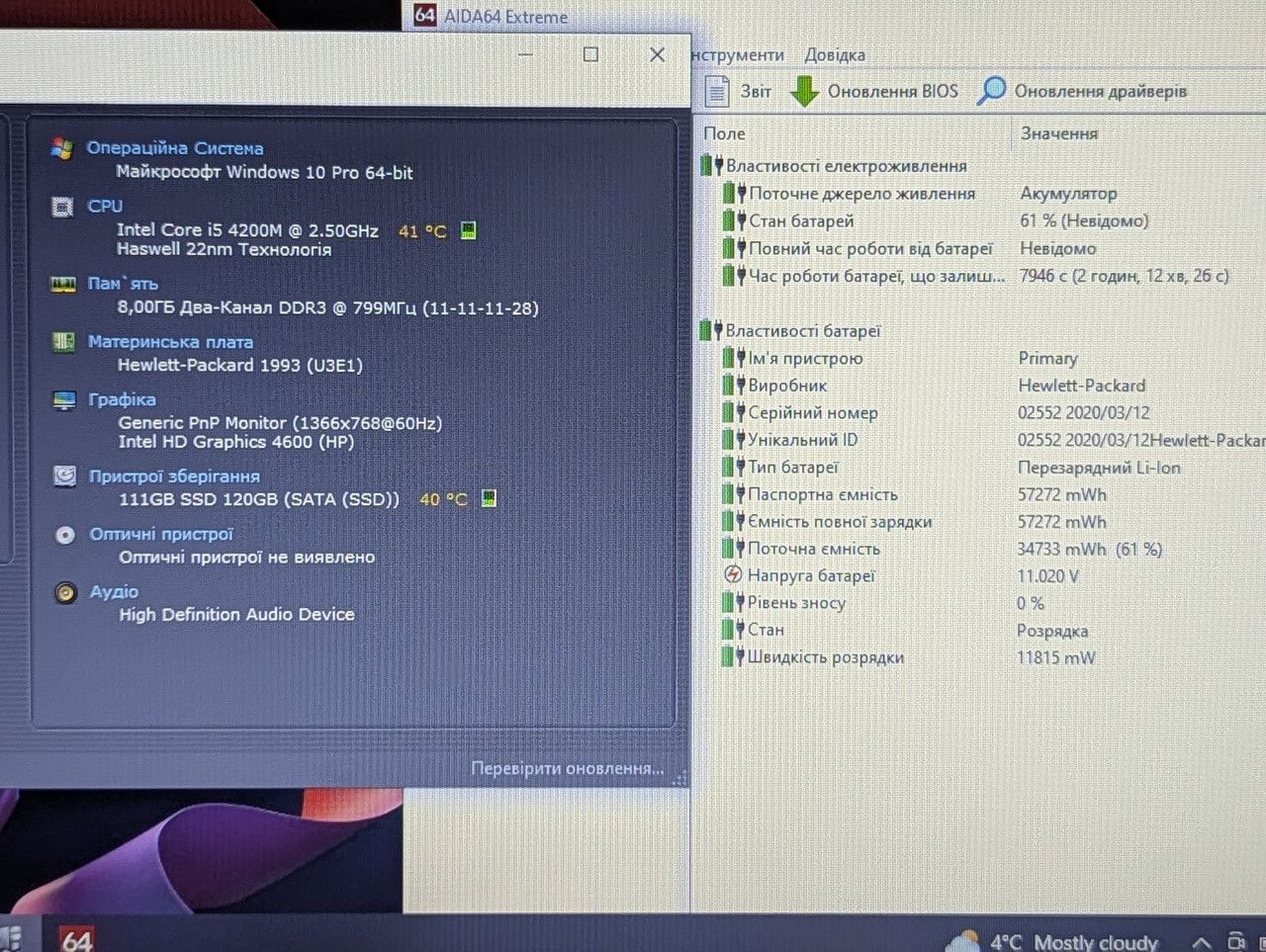The height and width of the screenshot is (952, 1266).
Task: Click the Звіт report icon
Action: pos(717,91)
